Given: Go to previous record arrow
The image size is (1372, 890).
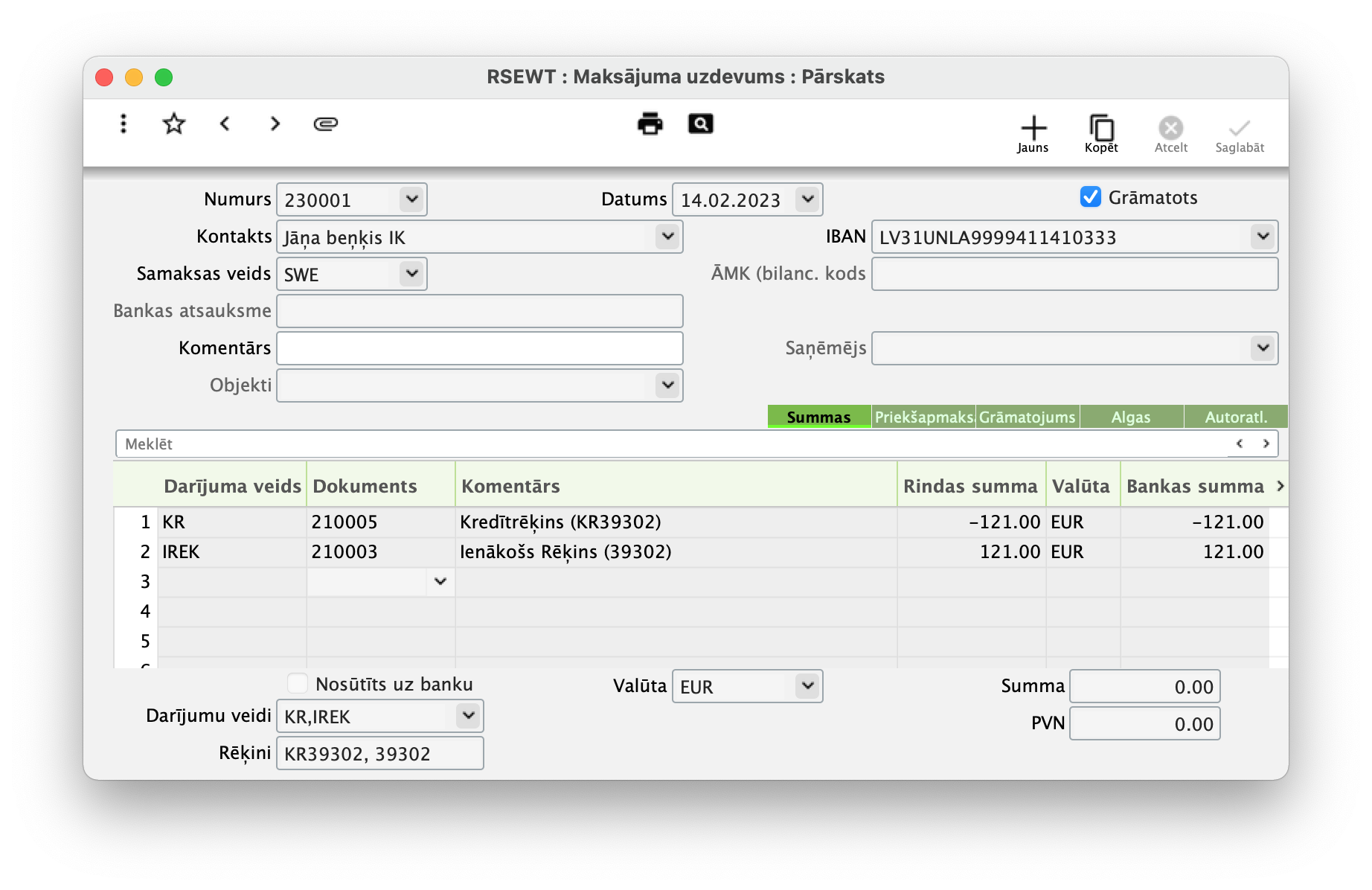Looking at the screenshot, I should pos(225,124).
